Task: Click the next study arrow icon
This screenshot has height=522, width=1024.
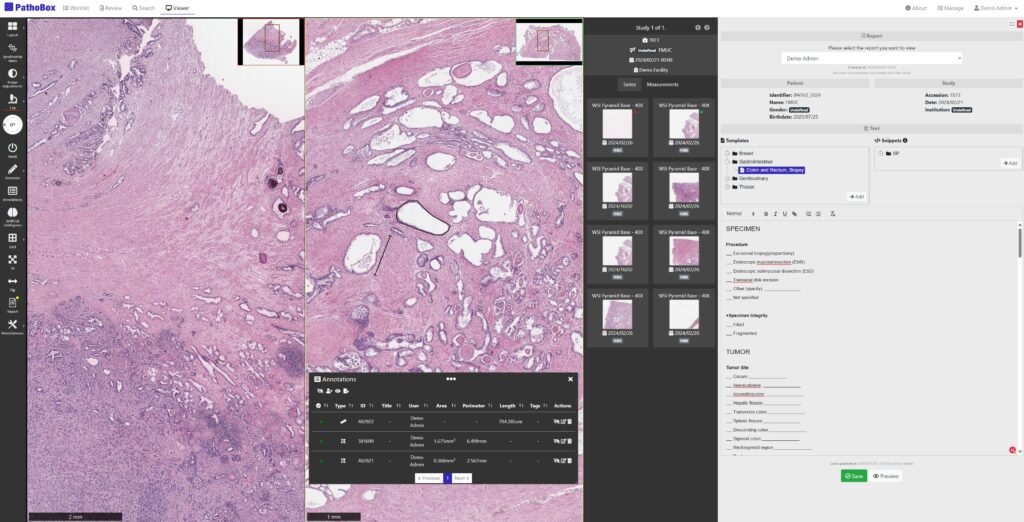Action: [x=707, y=27]
